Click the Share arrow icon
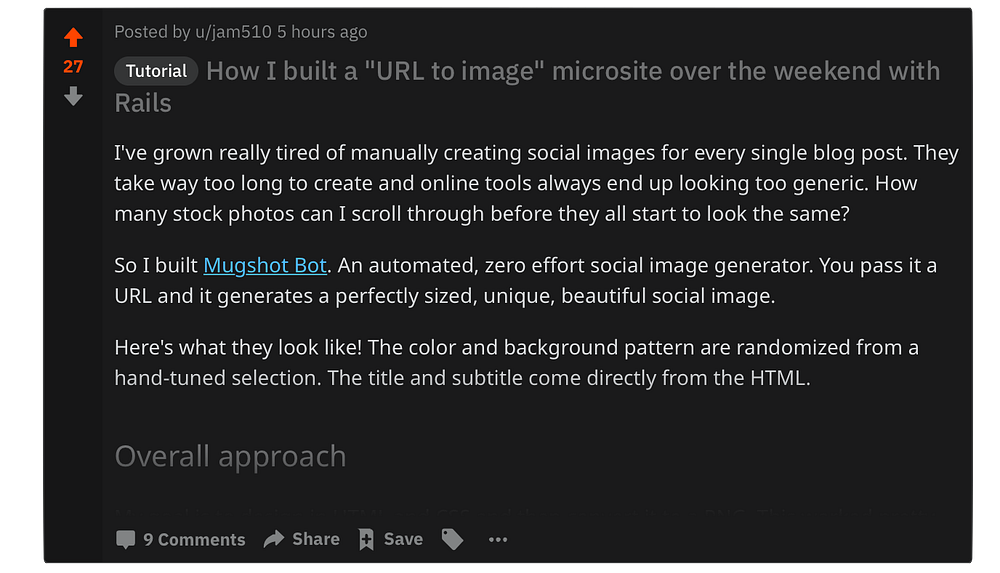Viewport: 1000px width, 573px height. (x=274, y=539)
